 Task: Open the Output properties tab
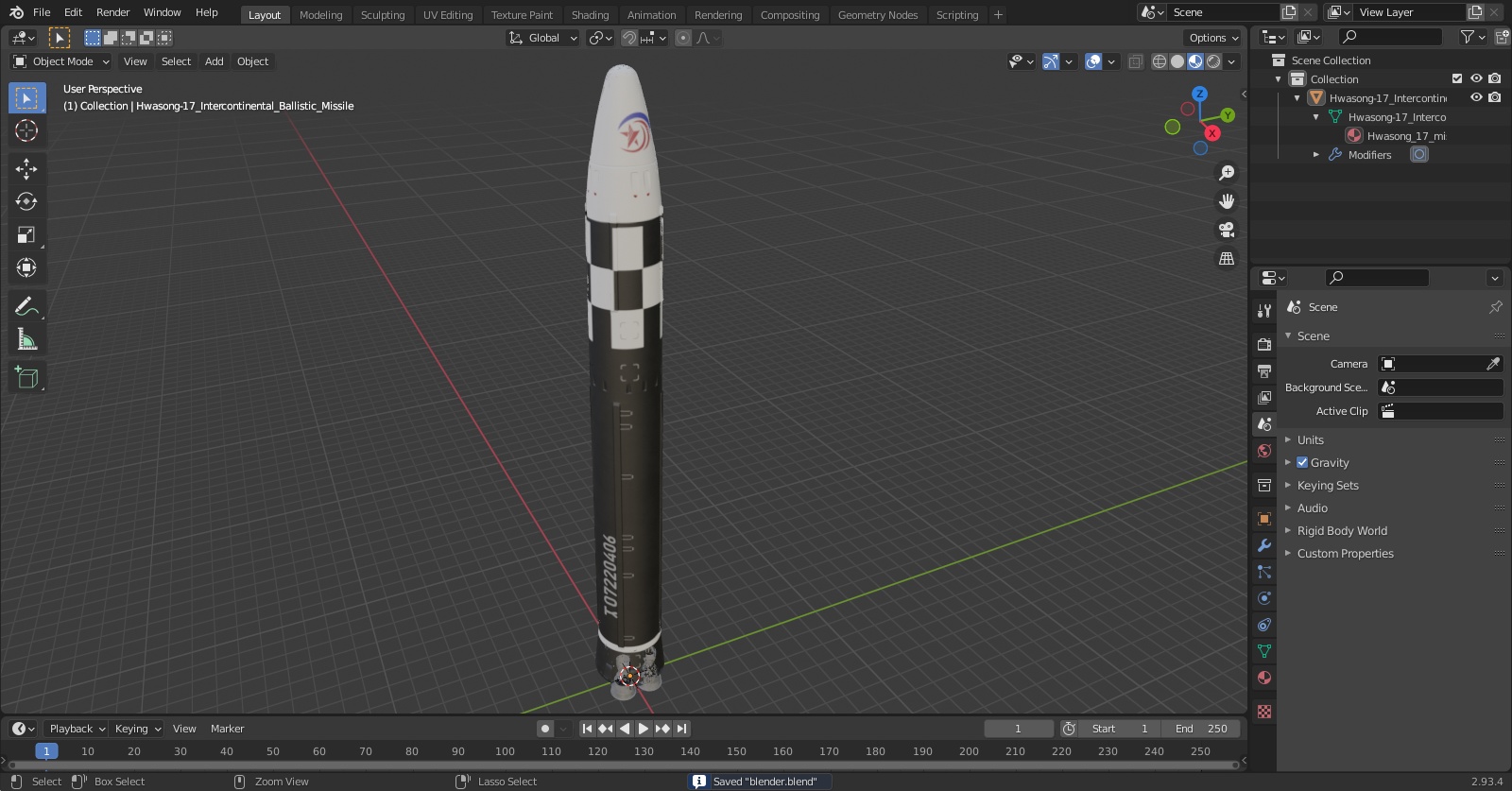(1263, 370)
